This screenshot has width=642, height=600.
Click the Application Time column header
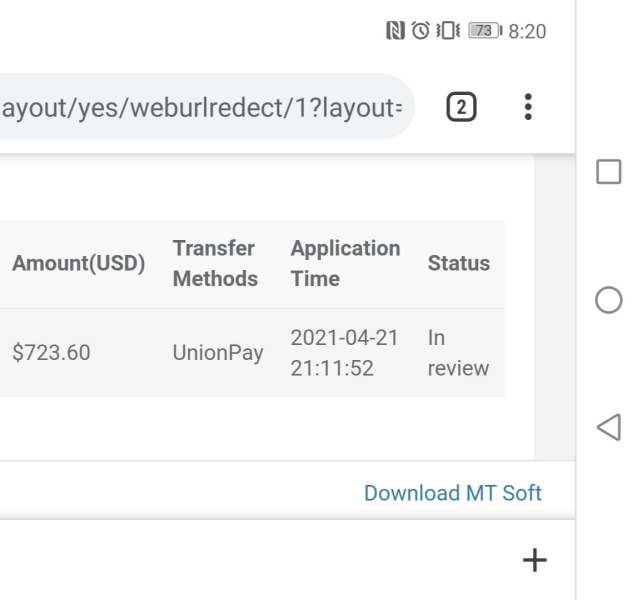345,264
